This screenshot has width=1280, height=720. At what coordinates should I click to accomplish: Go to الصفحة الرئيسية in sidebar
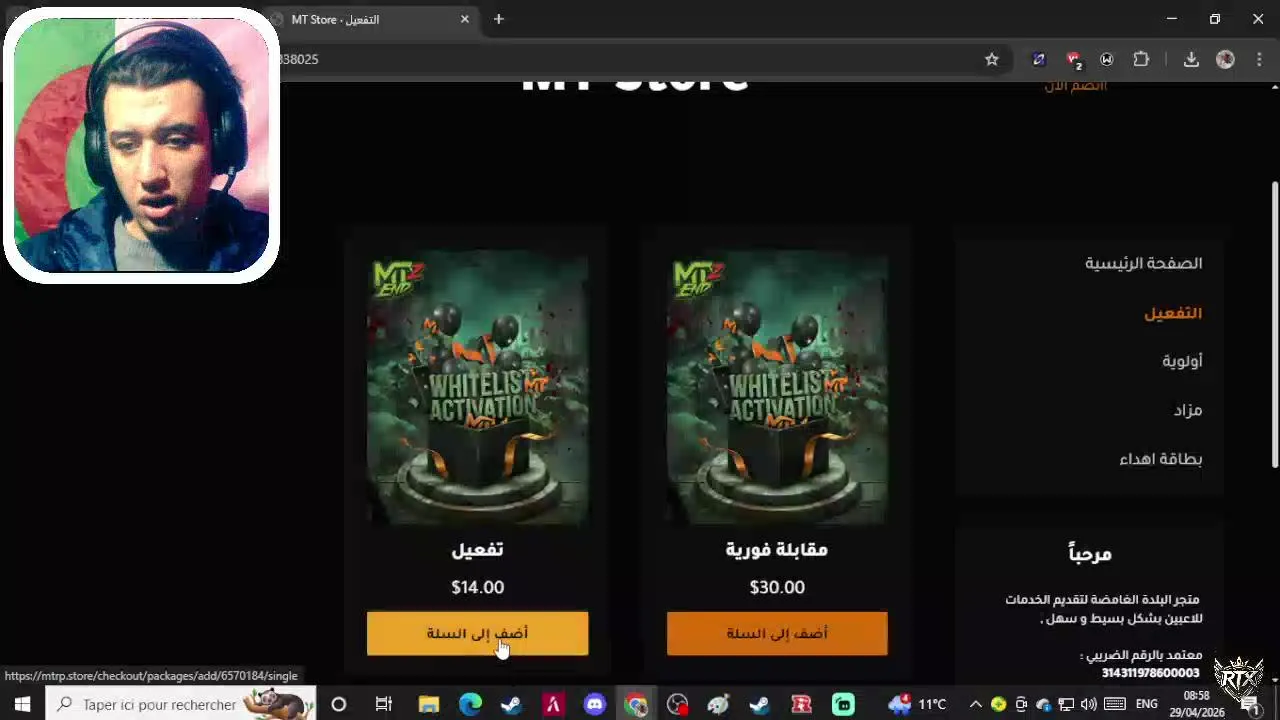tap(1143, 263)
